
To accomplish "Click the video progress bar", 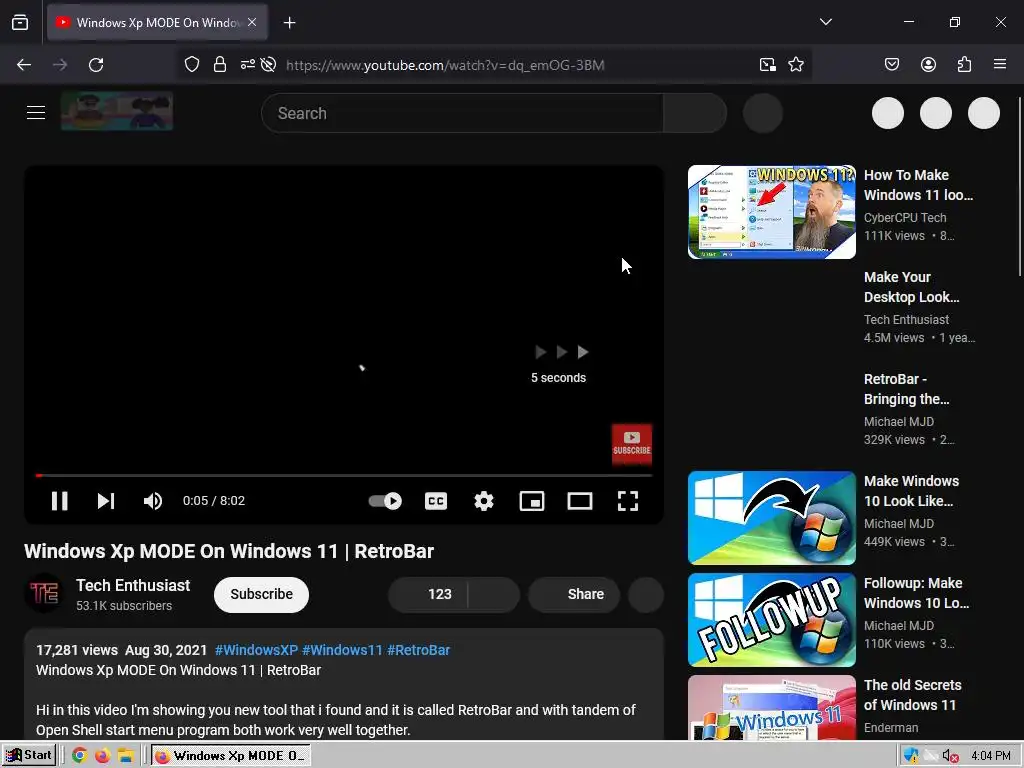I will (x=344, y=475).
